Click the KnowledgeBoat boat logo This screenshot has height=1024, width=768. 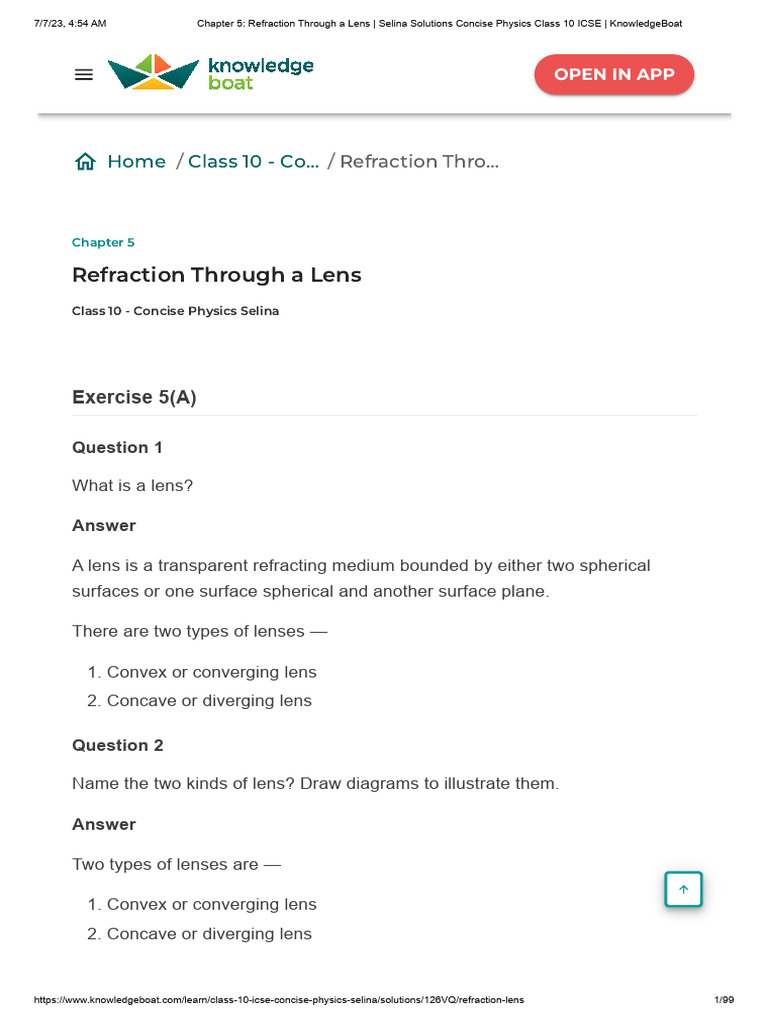pyautogui.click(x=153, y=73)
